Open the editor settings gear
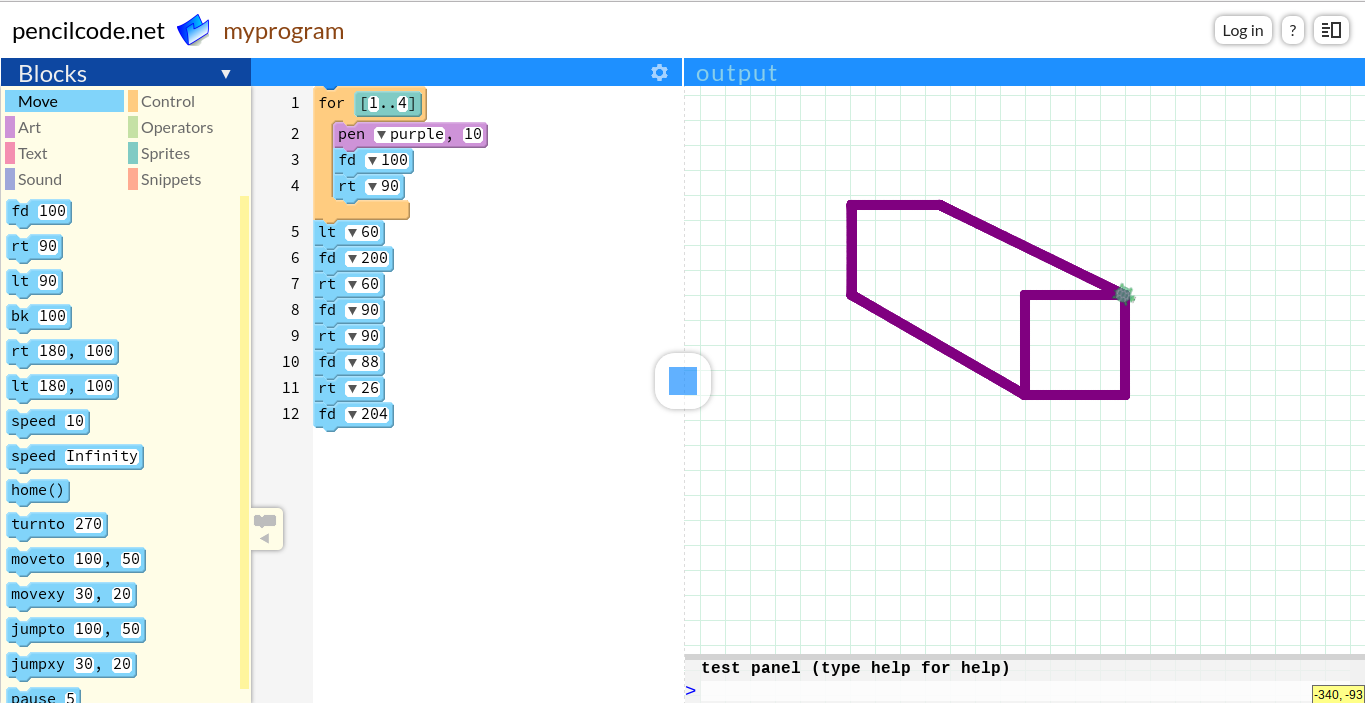Screen dimensions: 1365x703 pos(658,72)
